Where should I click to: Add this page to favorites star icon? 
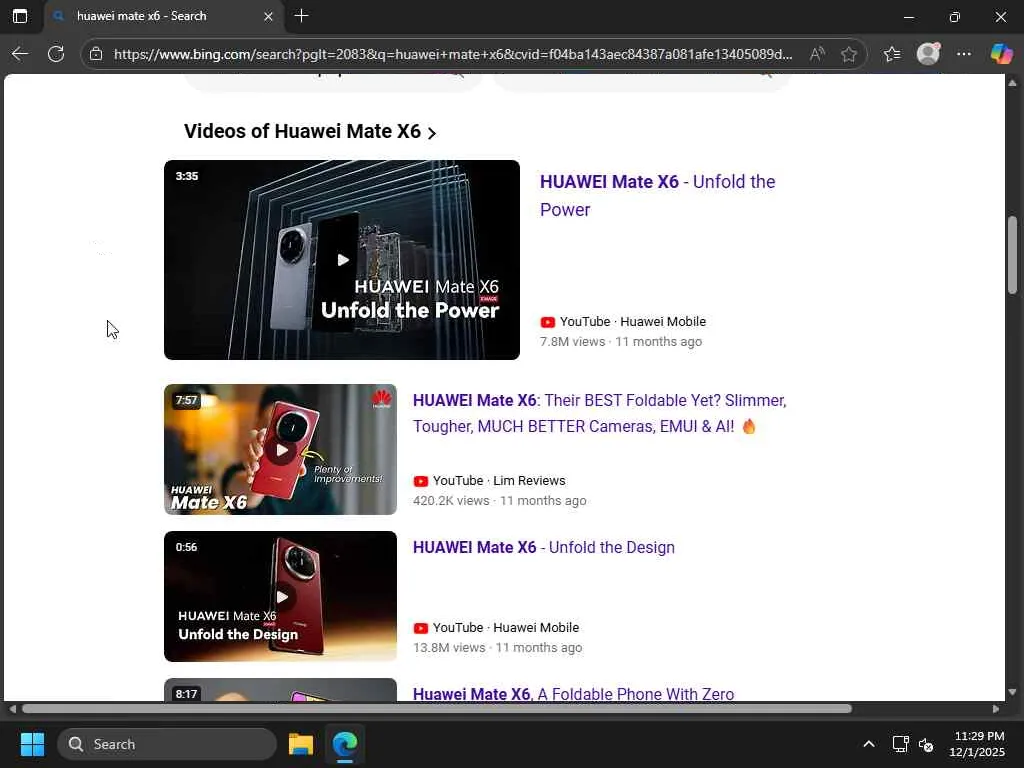point(849,54)
